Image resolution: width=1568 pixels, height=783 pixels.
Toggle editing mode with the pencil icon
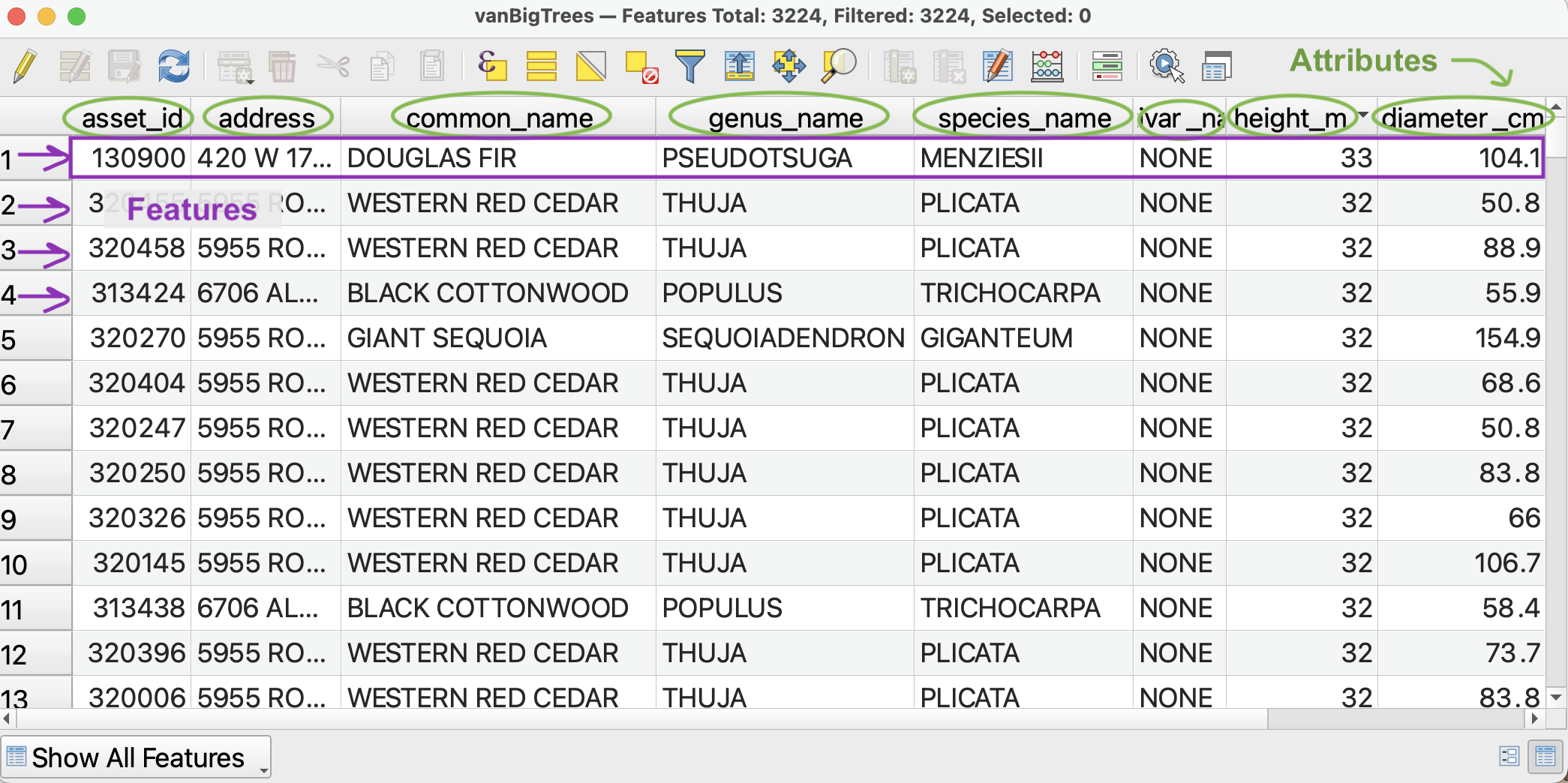pyautogui.click(x=26, y=66)
